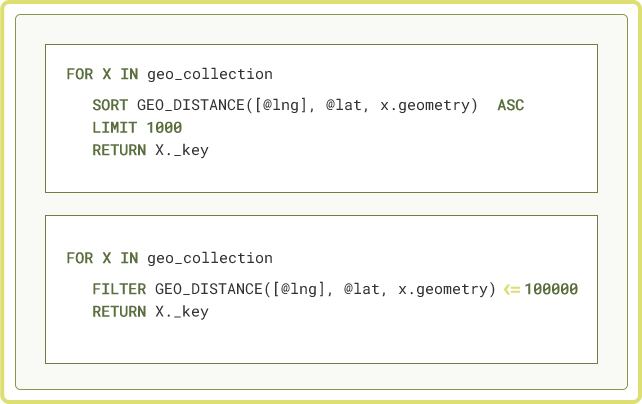
Task: Click X._key in the first query
Action: click(x=182, y=151)
